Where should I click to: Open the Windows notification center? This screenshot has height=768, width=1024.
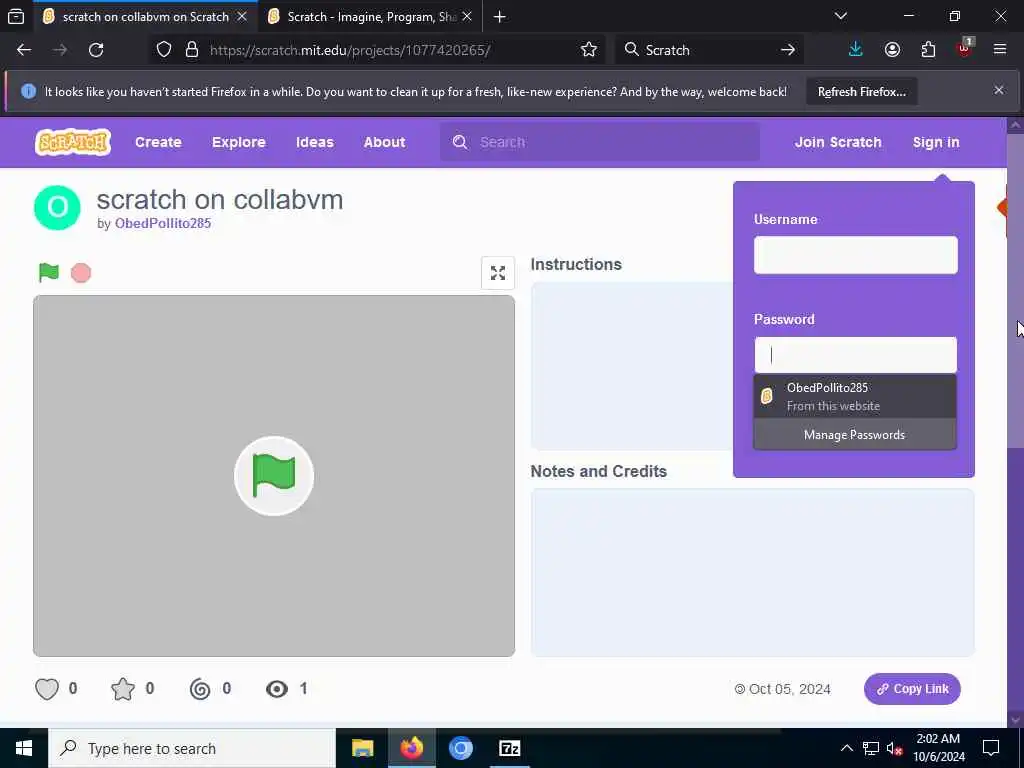pos(991,748)
